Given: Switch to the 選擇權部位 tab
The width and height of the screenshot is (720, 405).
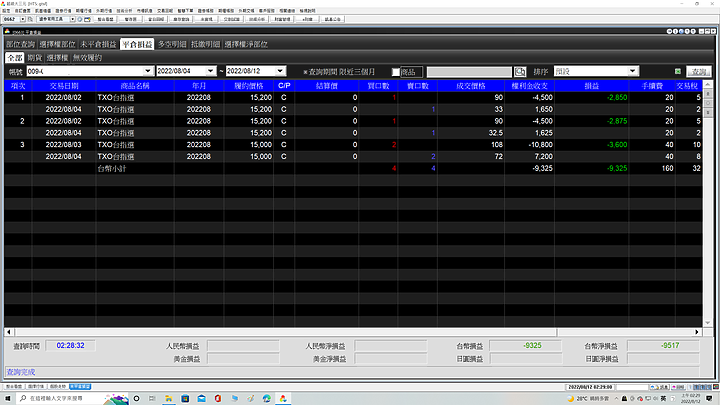Looking at the screenshot, I should (x=57, y=45).
